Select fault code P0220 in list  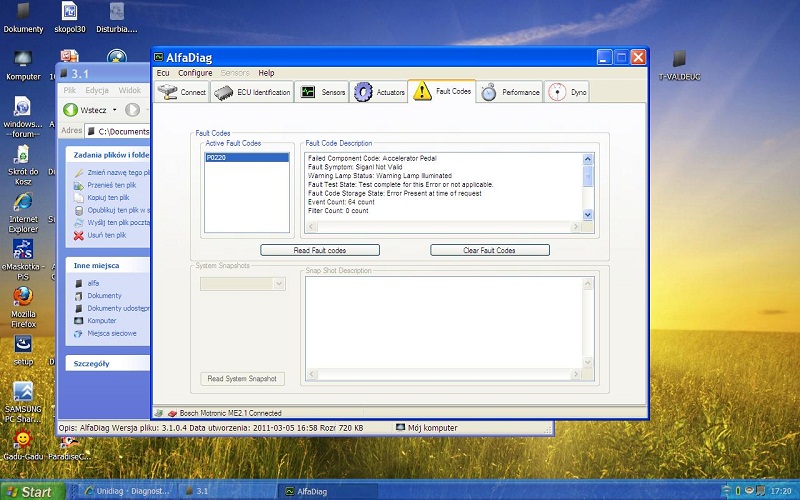point(247,158)
